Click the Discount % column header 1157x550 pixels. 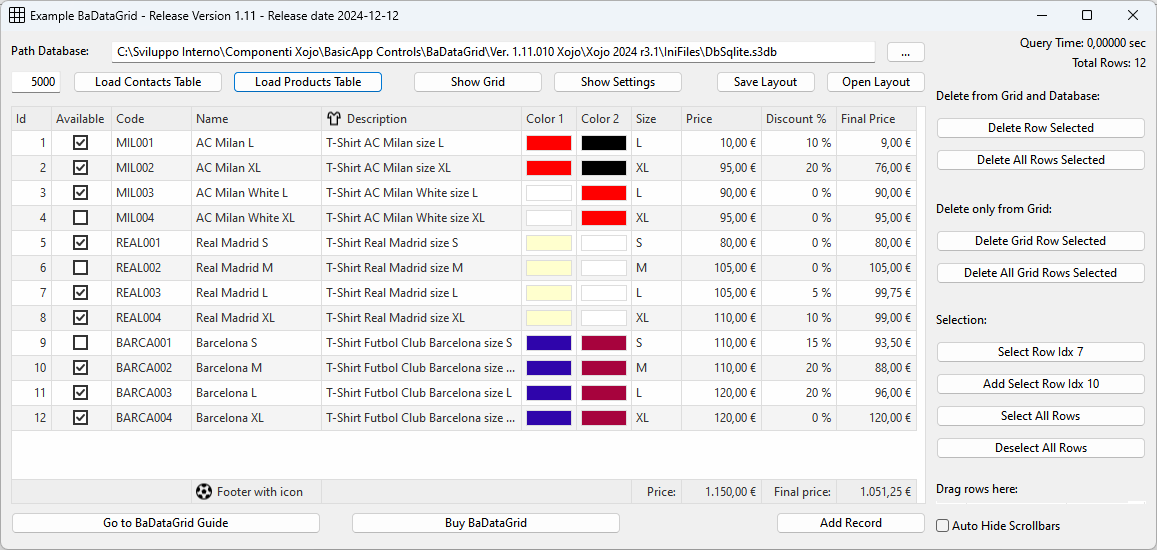pos(797,119)
